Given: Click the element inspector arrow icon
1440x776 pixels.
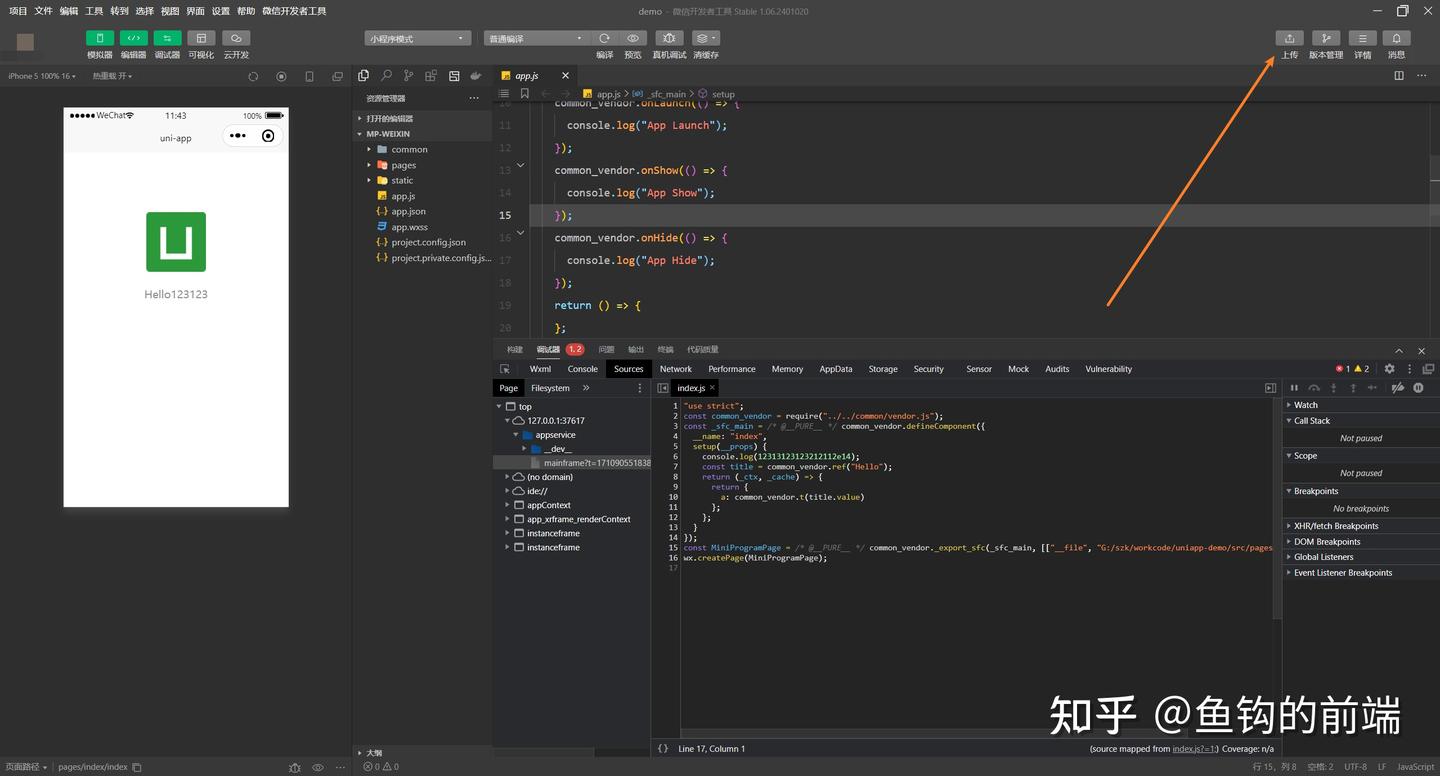Looking at the screenshot, I should point(505,369).
